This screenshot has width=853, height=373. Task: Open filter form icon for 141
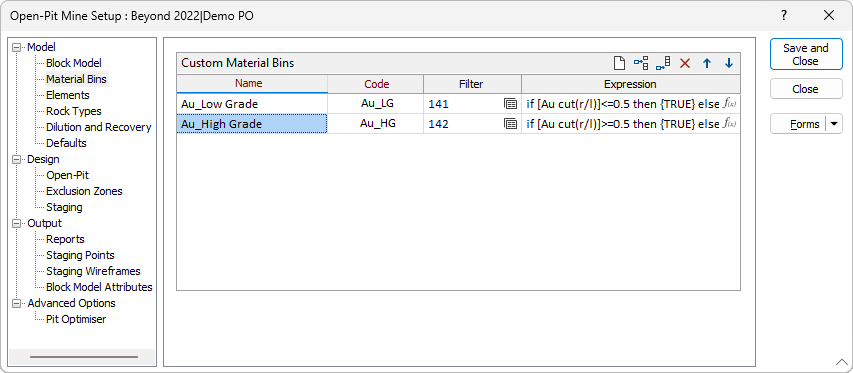pos(510,104)
